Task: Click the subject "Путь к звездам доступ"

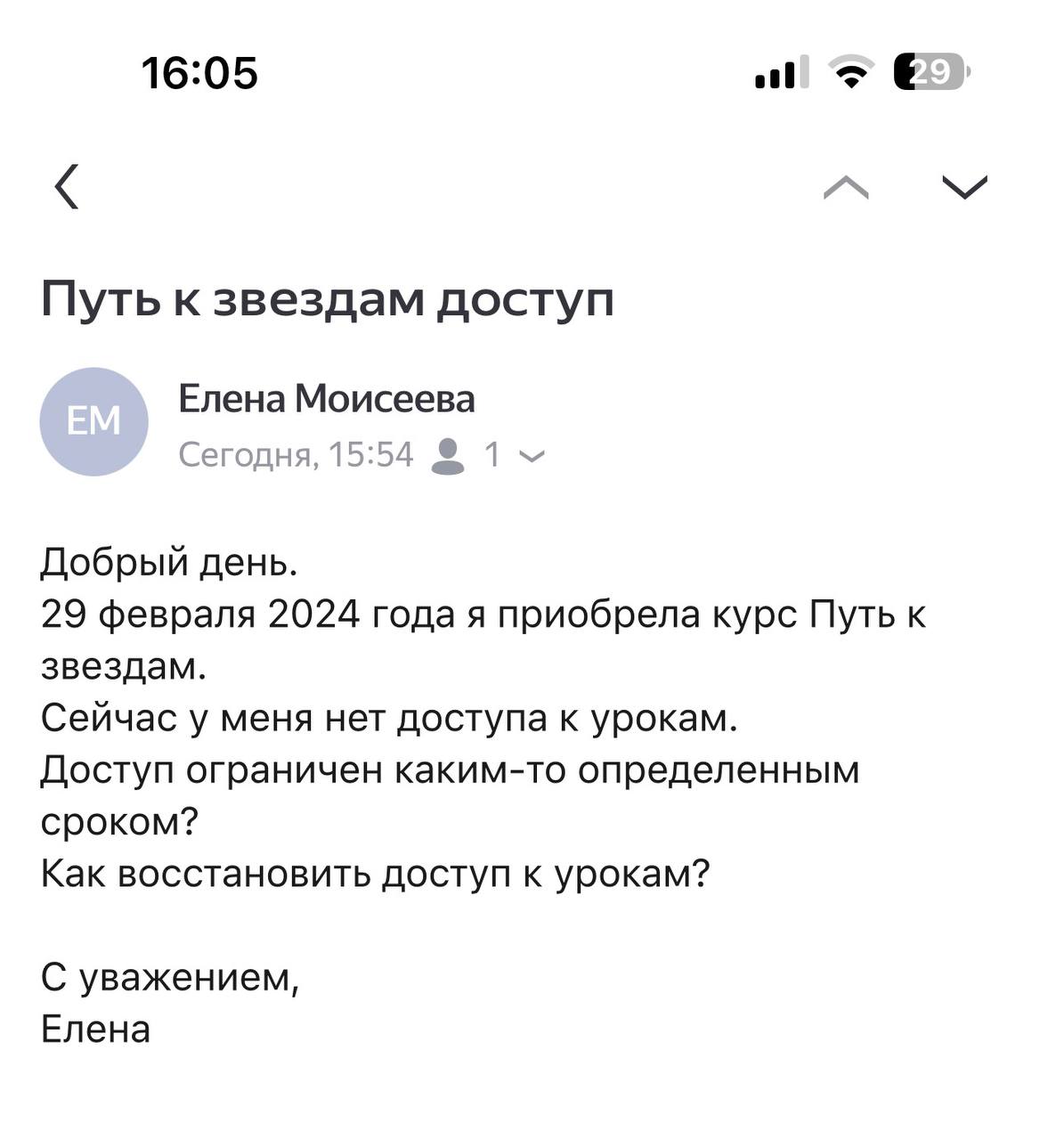Action: click(x=328, y=299)
